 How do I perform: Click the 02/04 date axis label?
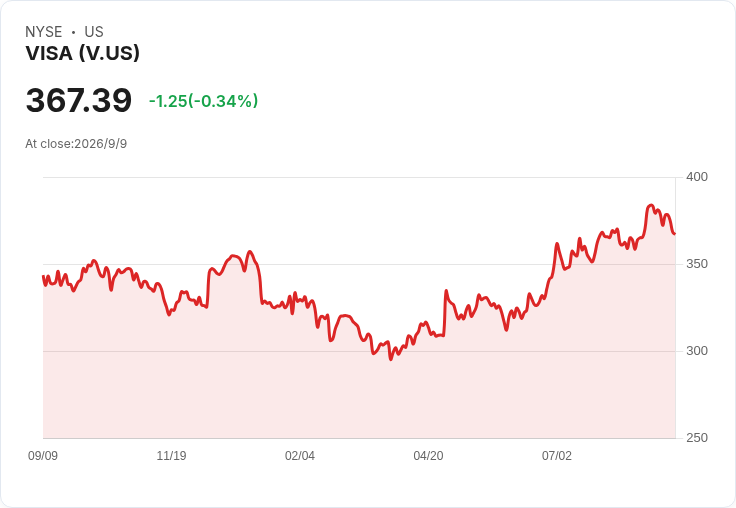pos(299,455)
